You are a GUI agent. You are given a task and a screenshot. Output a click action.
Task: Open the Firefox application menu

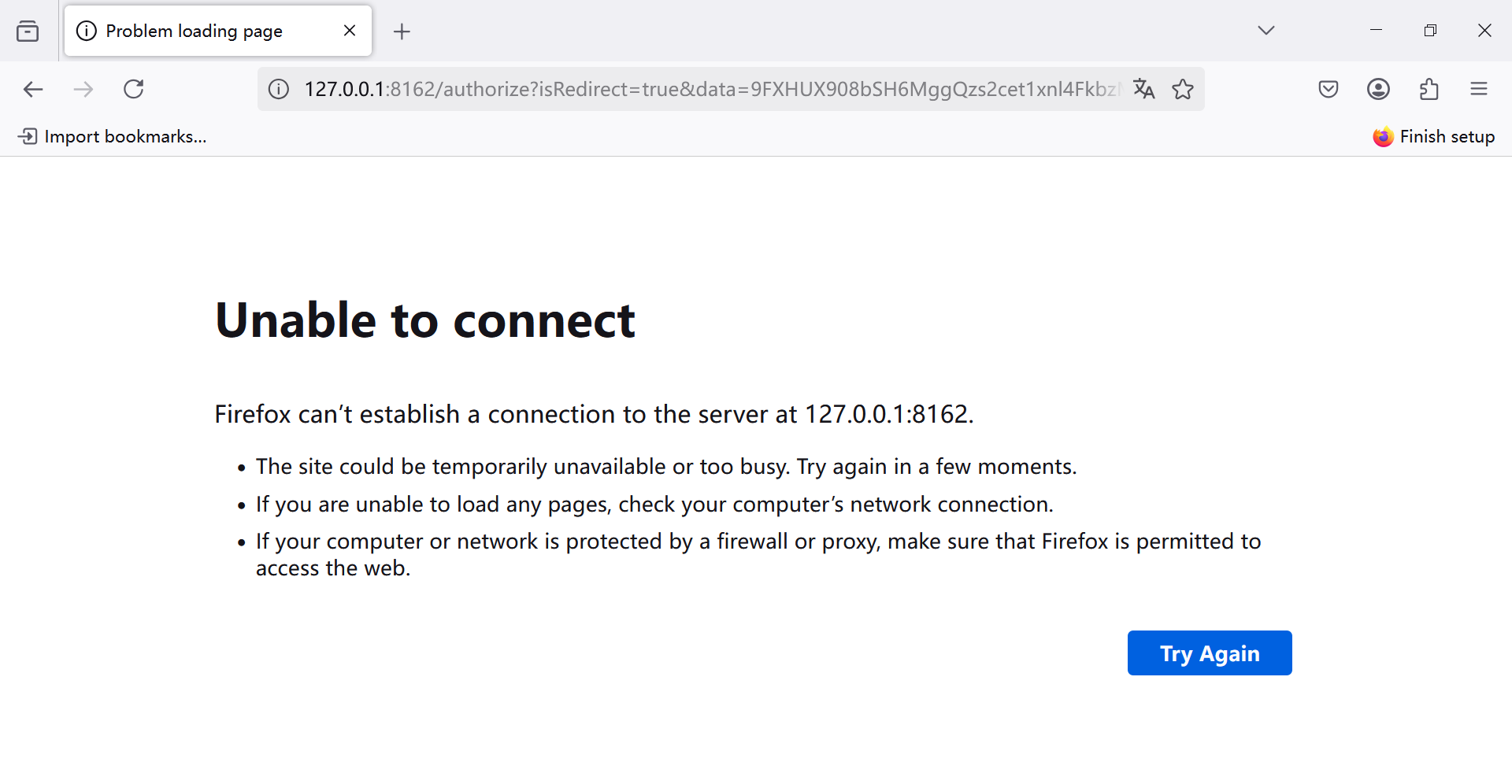point(1478,89)
